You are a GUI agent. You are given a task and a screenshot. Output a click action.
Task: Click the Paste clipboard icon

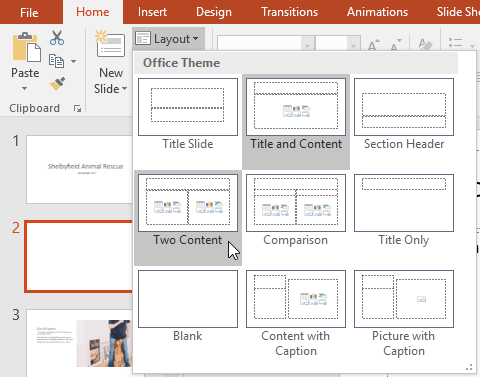tap(26, 47)
